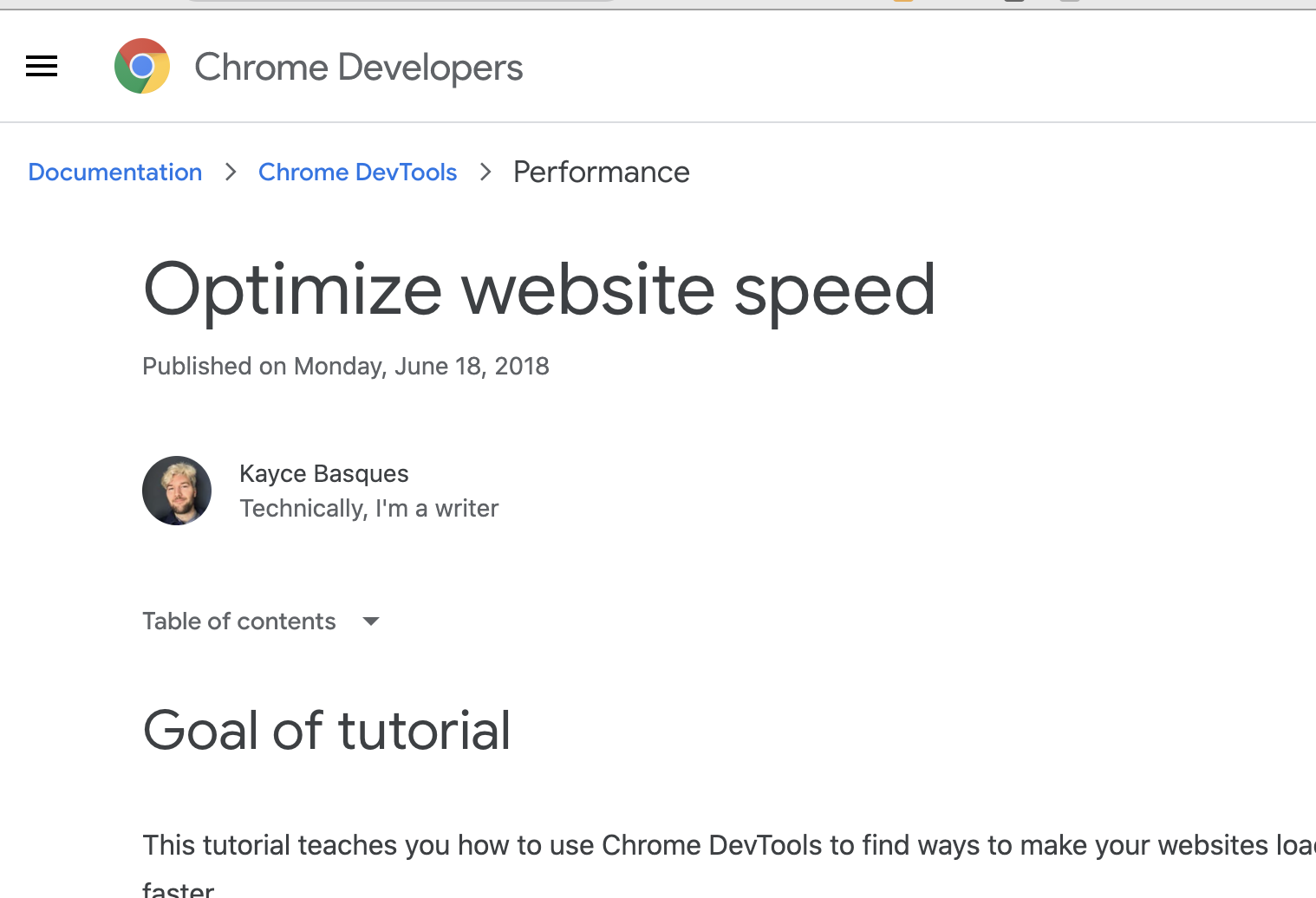This screenshot has height=898, width=1316.
Task: Click the Chrome Developers site title
Action: pos(359,67)
